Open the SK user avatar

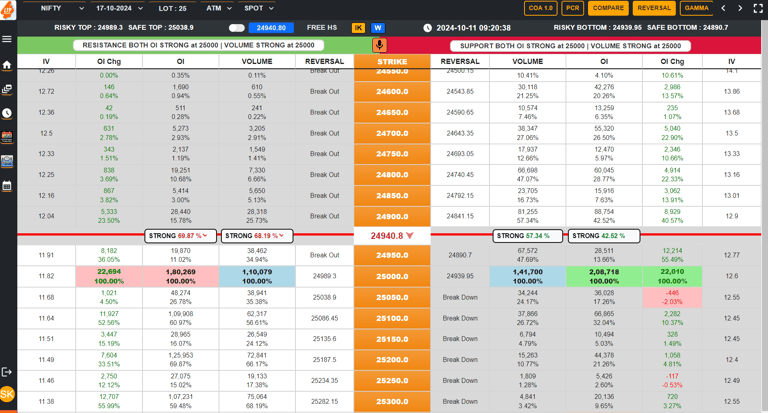(7, 394)
